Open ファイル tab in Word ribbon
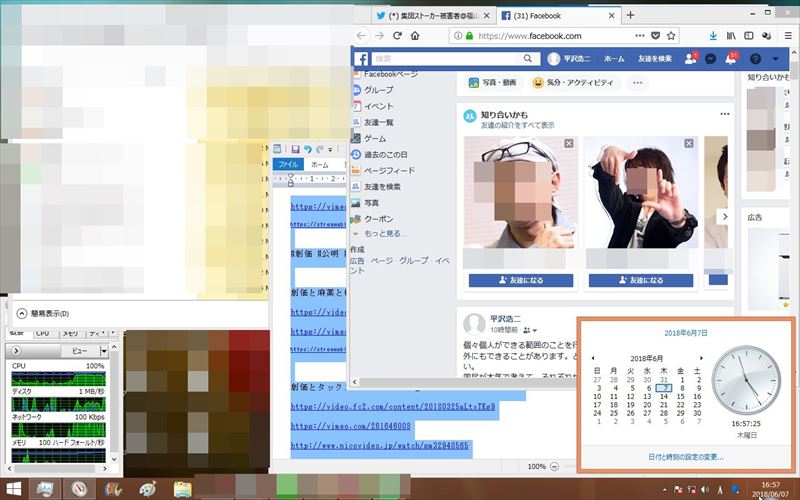Image resolution: width=800 pixels, height=500 pixels. (288, 164)
